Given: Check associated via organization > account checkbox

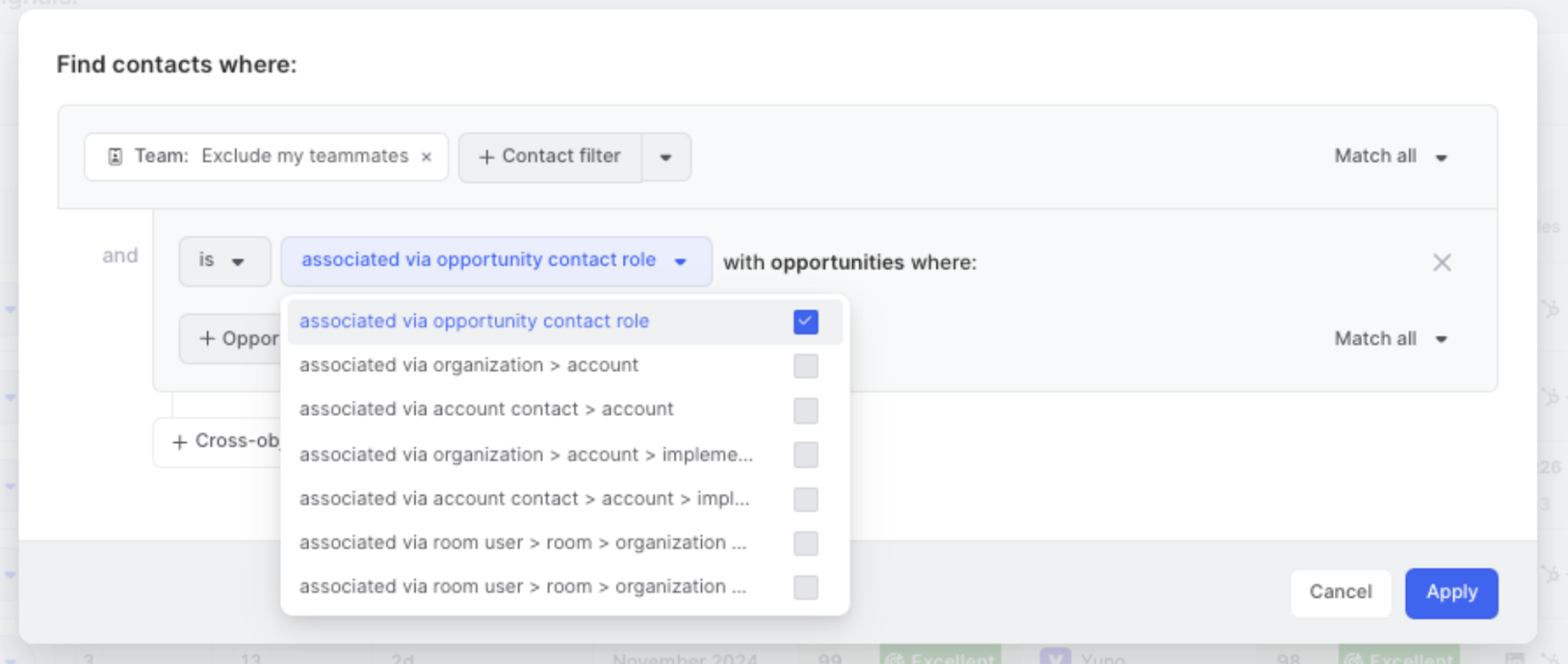Looking at the screenshot, I should coord(805,366).
